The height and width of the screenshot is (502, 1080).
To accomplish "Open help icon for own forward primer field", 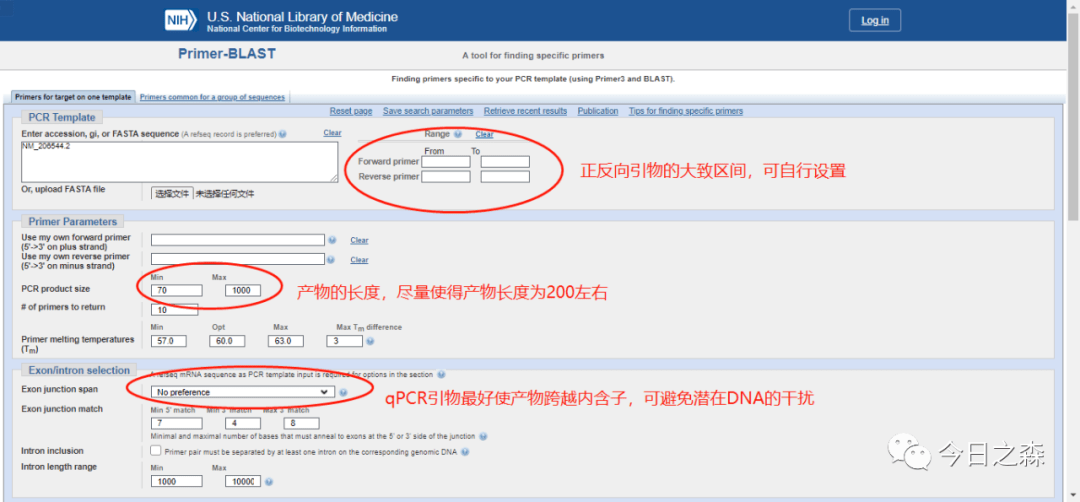I will (x=333, y=240).
